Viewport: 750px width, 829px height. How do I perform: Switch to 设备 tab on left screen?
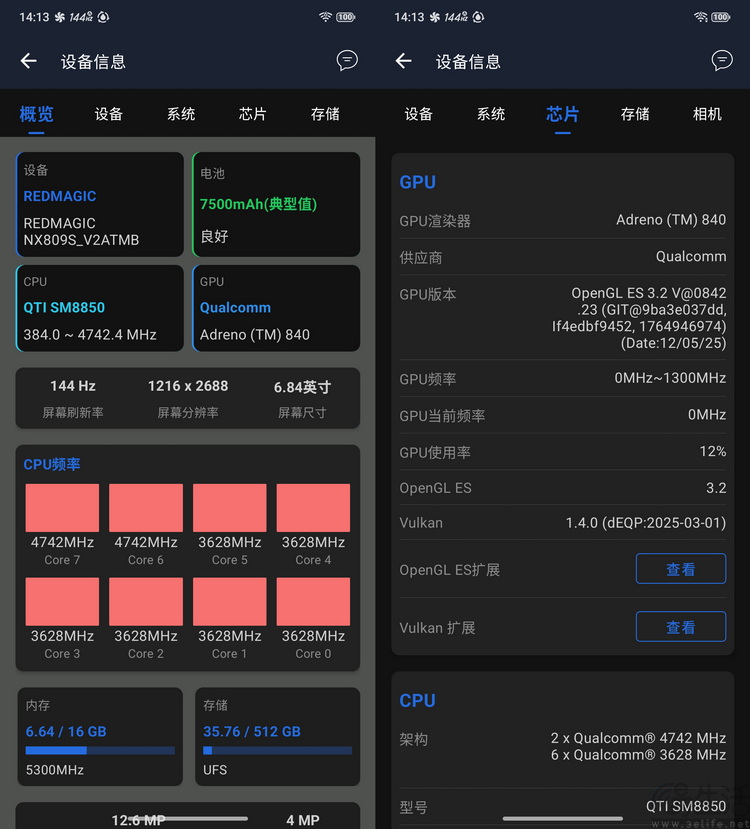[x=108, y=114]
